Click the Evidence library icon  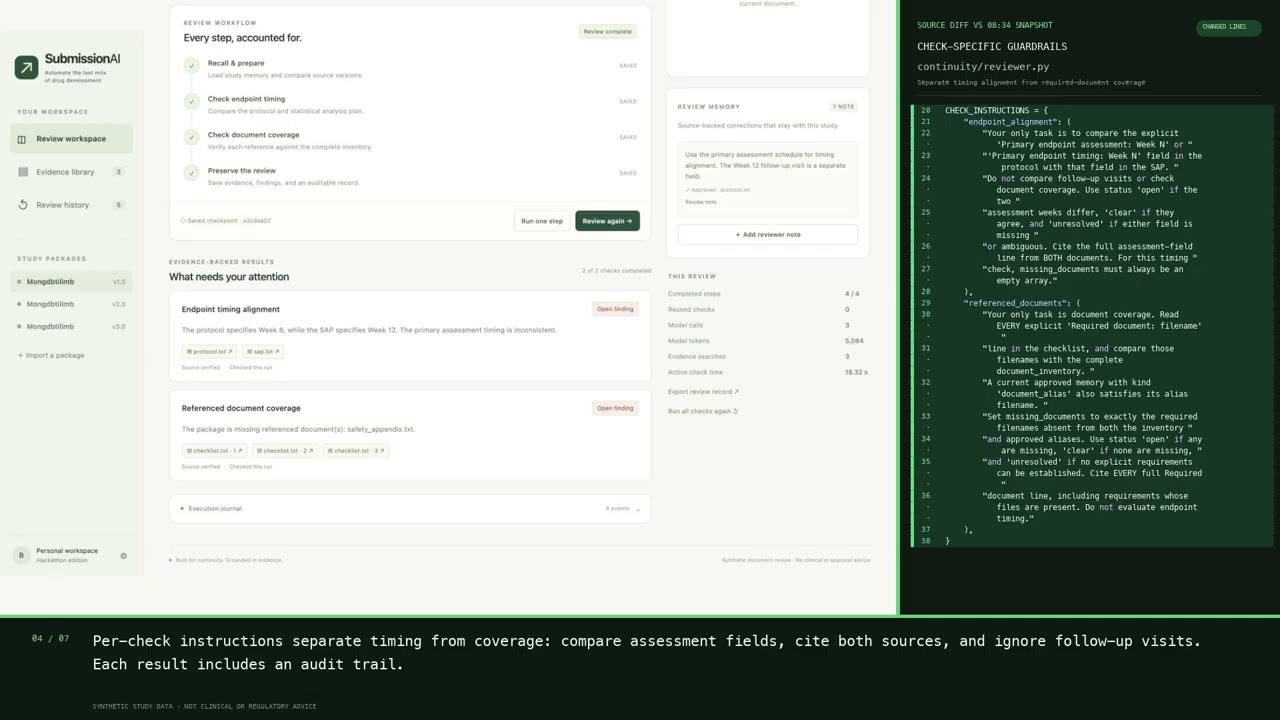tap(23, 172)
